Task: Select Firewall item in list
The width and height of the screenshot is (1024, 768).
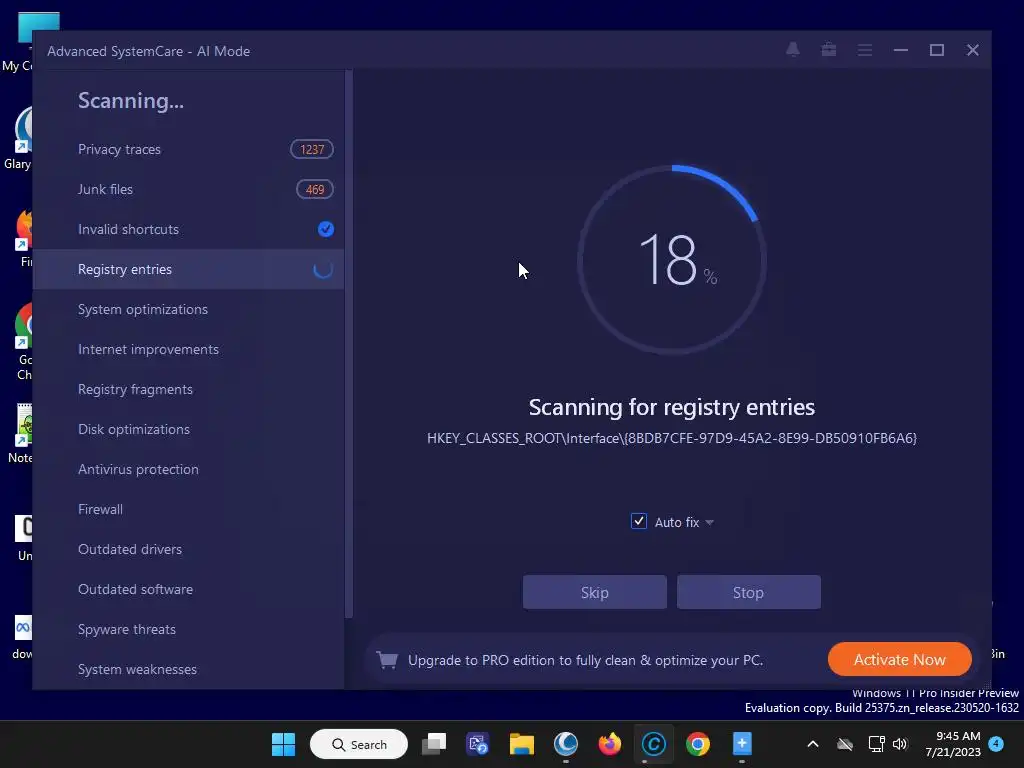Action: click(x=188, y=509)
